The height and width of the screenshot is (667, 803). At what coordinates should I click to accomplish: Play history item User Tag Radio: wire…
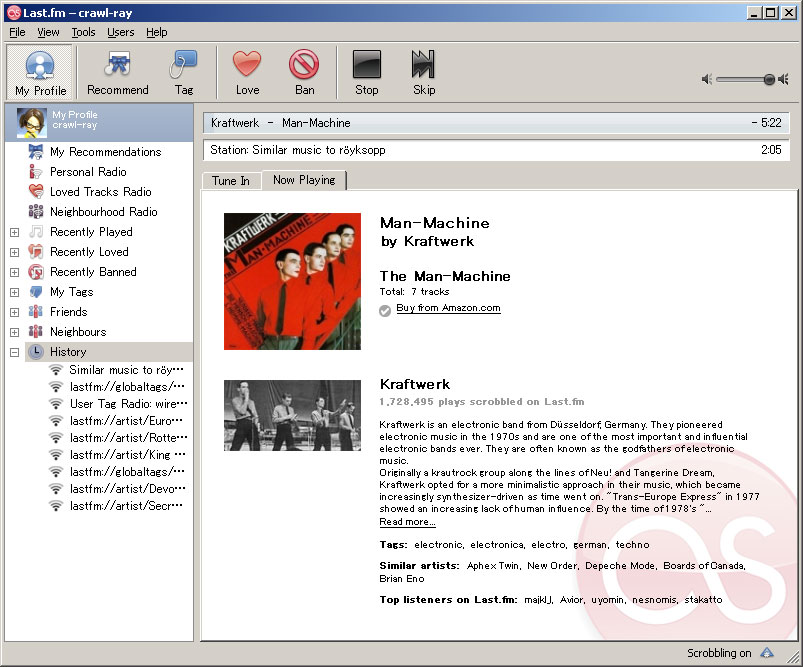(x=118, y=404)
